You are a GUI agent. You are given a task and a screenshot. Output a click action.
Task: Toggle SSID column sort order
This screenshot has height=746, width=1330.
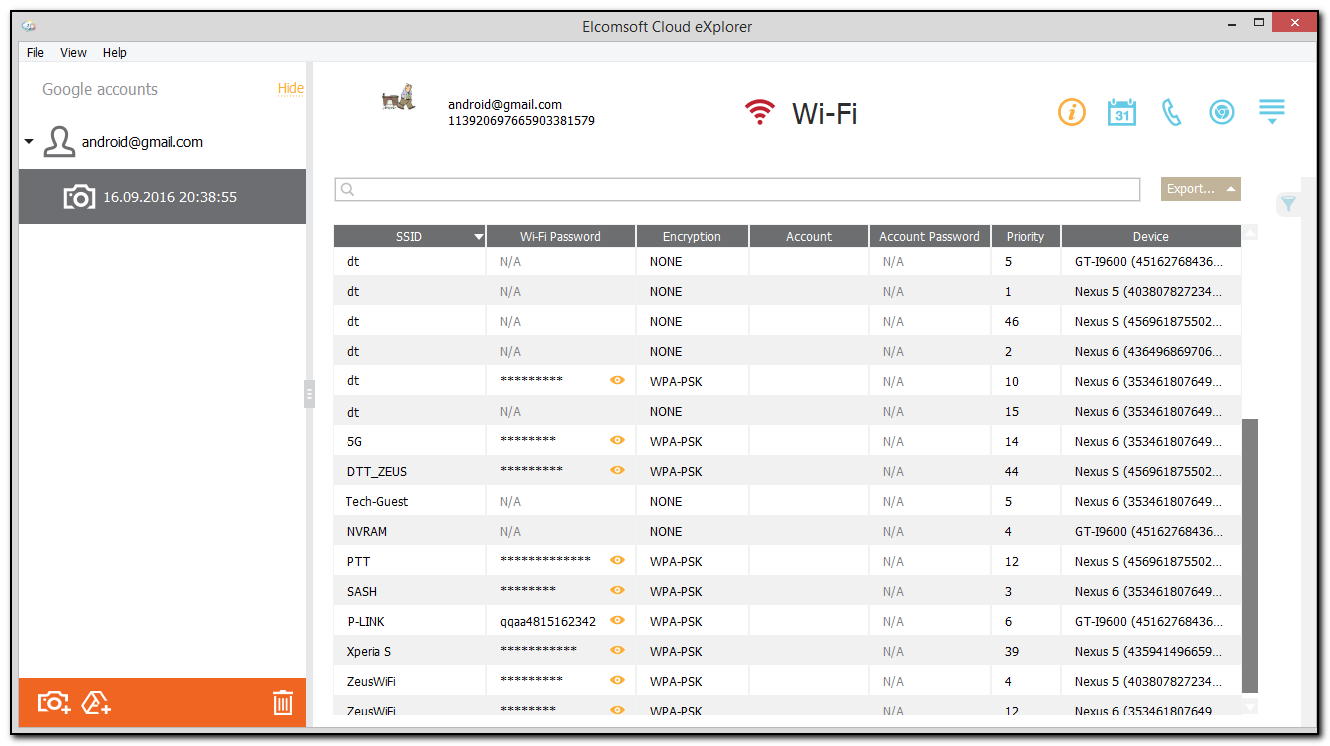coord(478,236)
